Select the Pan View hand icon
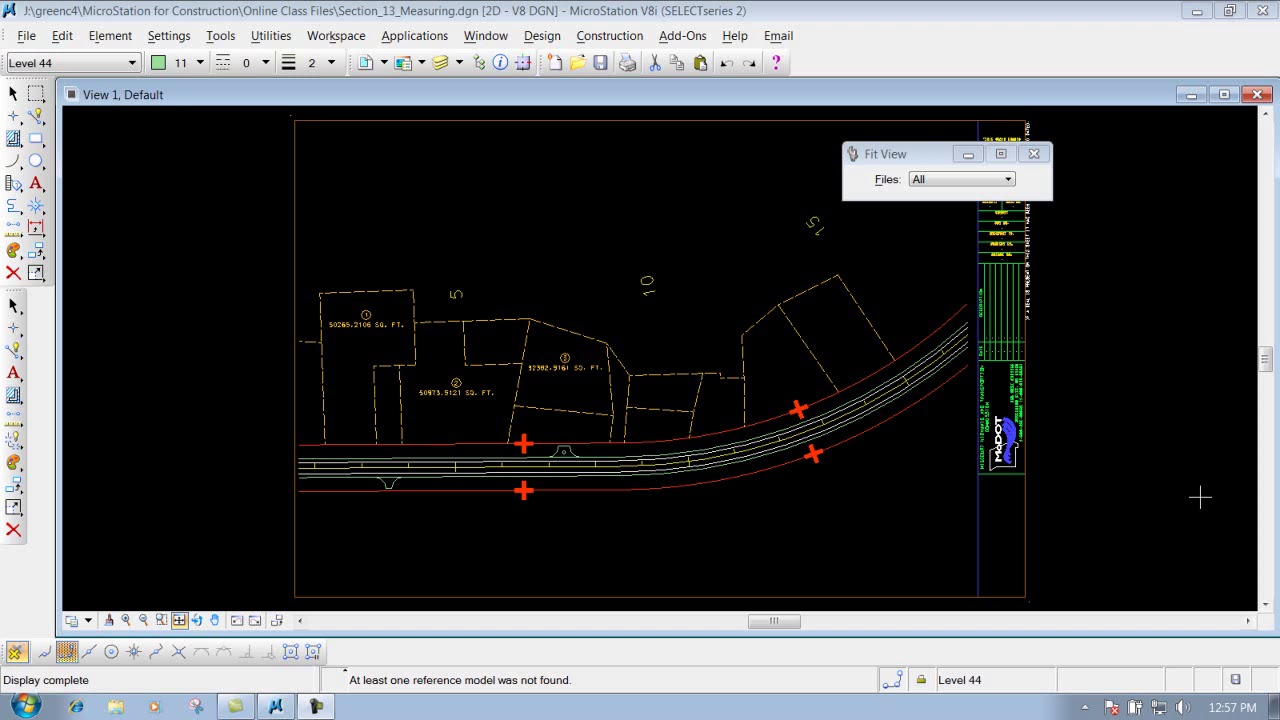Image resolution: width=1280 pixels, height=720 pixels. pyautogui.click(x=214, y=621)
